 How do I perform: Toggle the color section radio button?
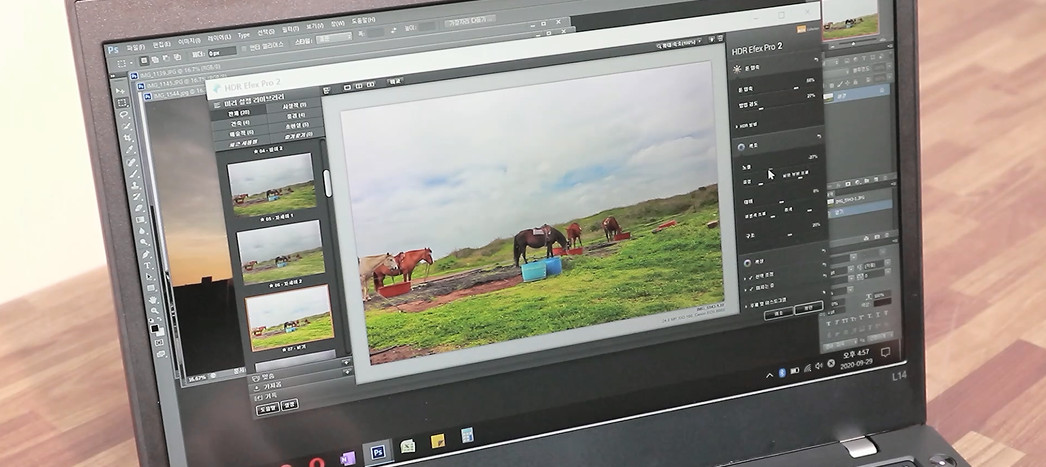tap(749, 263)
